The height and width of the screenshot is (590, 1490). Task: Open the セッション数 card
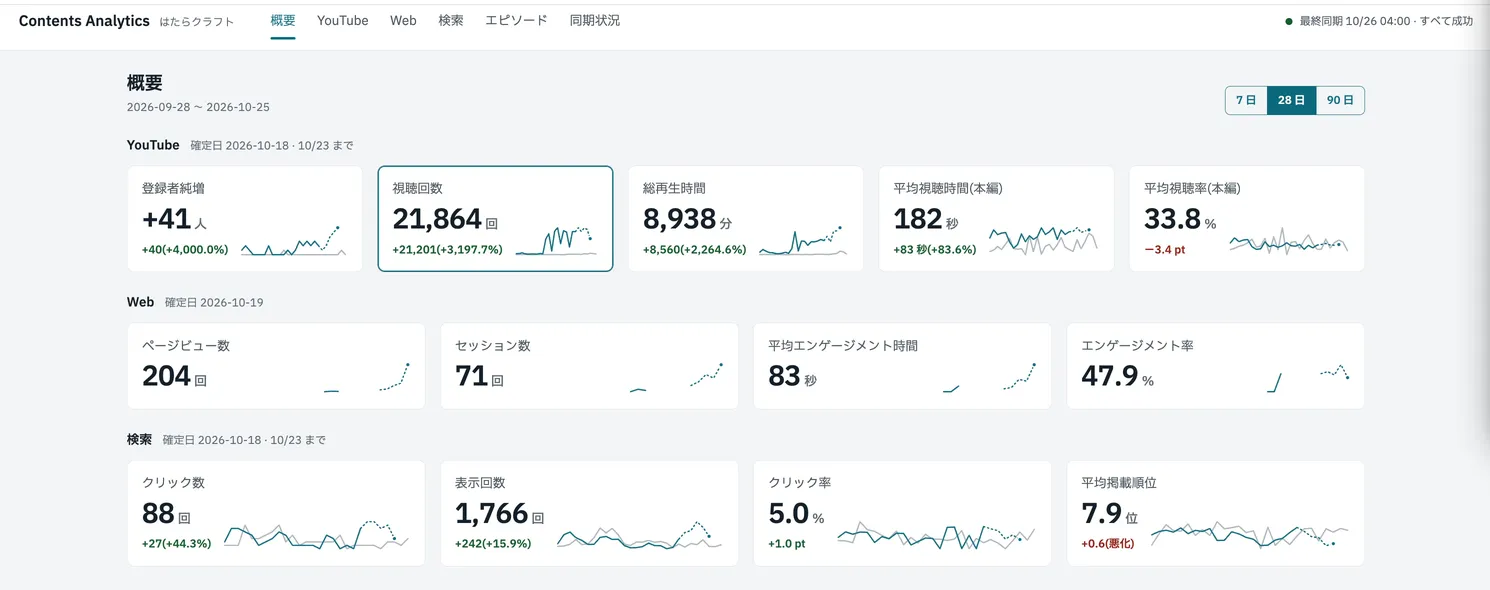589,366
